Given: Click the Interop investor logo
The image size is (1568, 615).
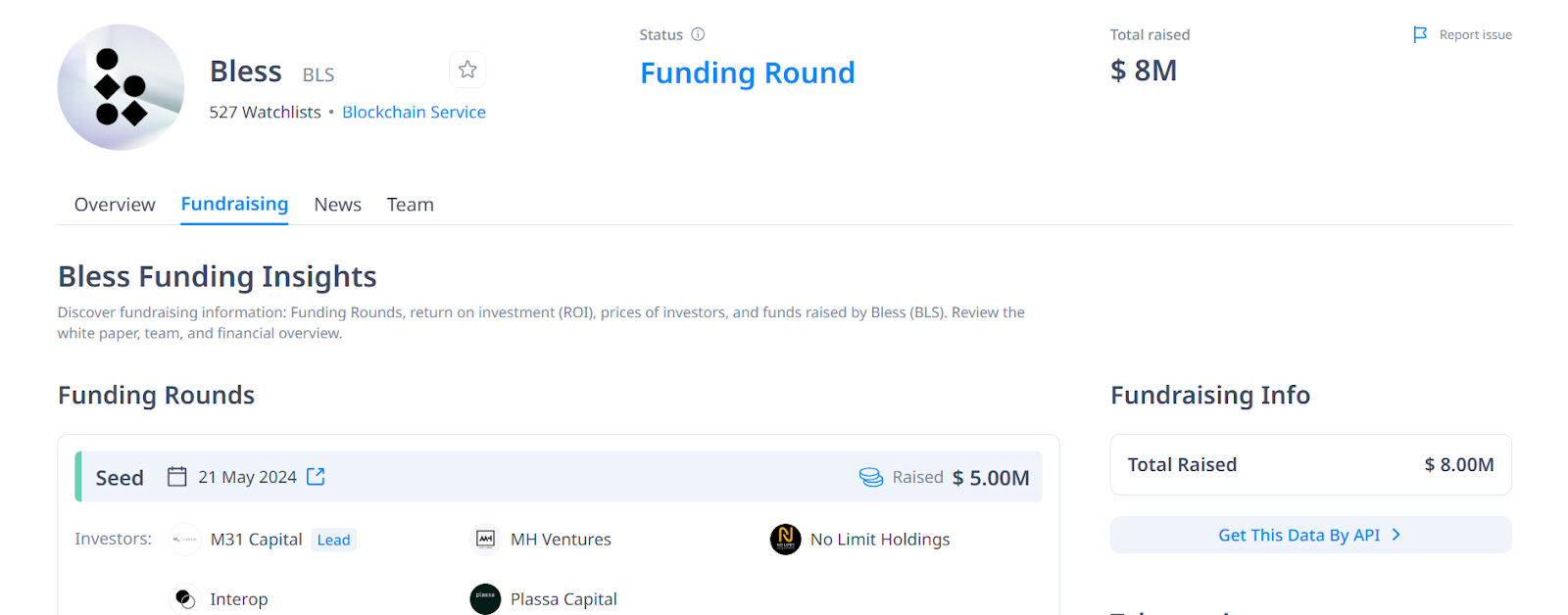Looking at the screenshot, I should [185, 599].
